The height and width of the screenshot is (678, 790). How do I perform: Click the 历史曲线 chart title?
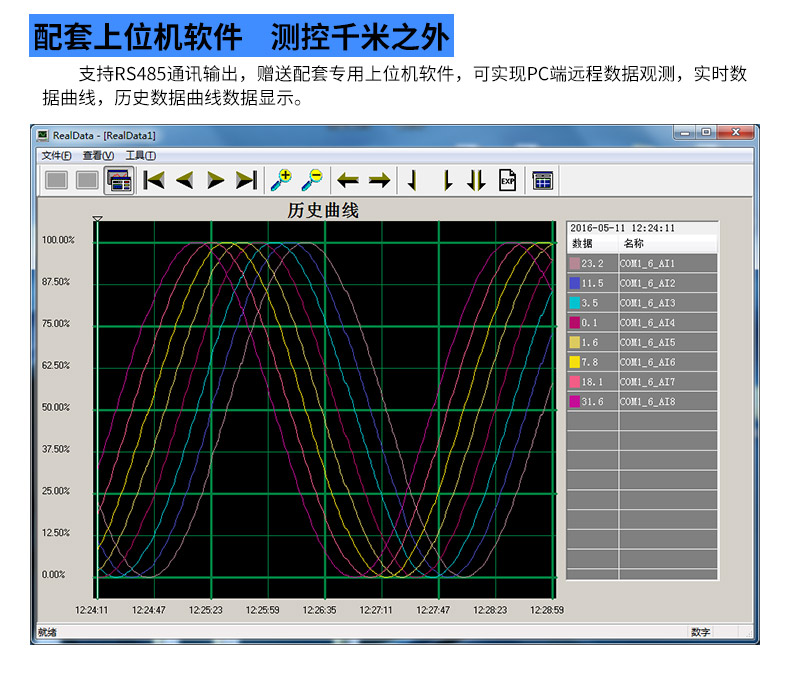click(x=323, y=210)
